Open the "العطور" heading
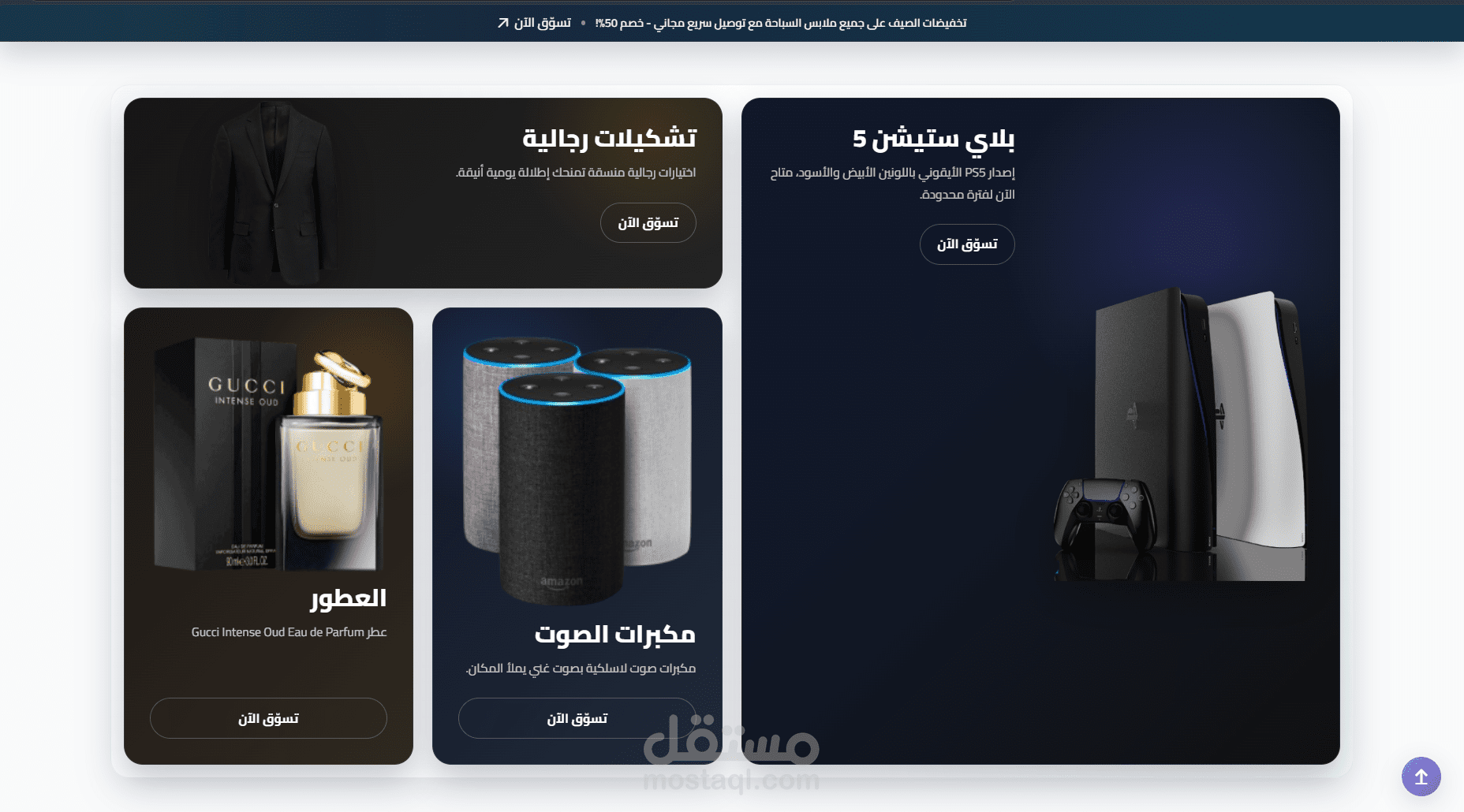1464x812 pixels. (x=349, y=598)
